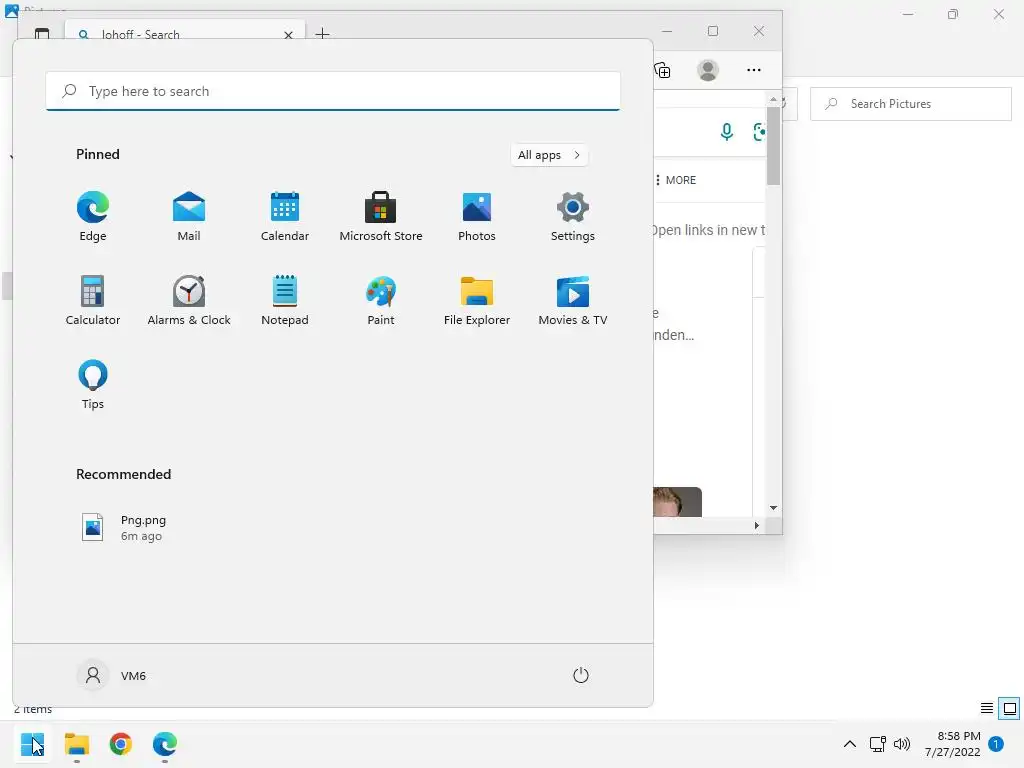Add a new tab in Edge
Screen dimensions: 1024x768
pyautogui.click(x=322, y=33)
